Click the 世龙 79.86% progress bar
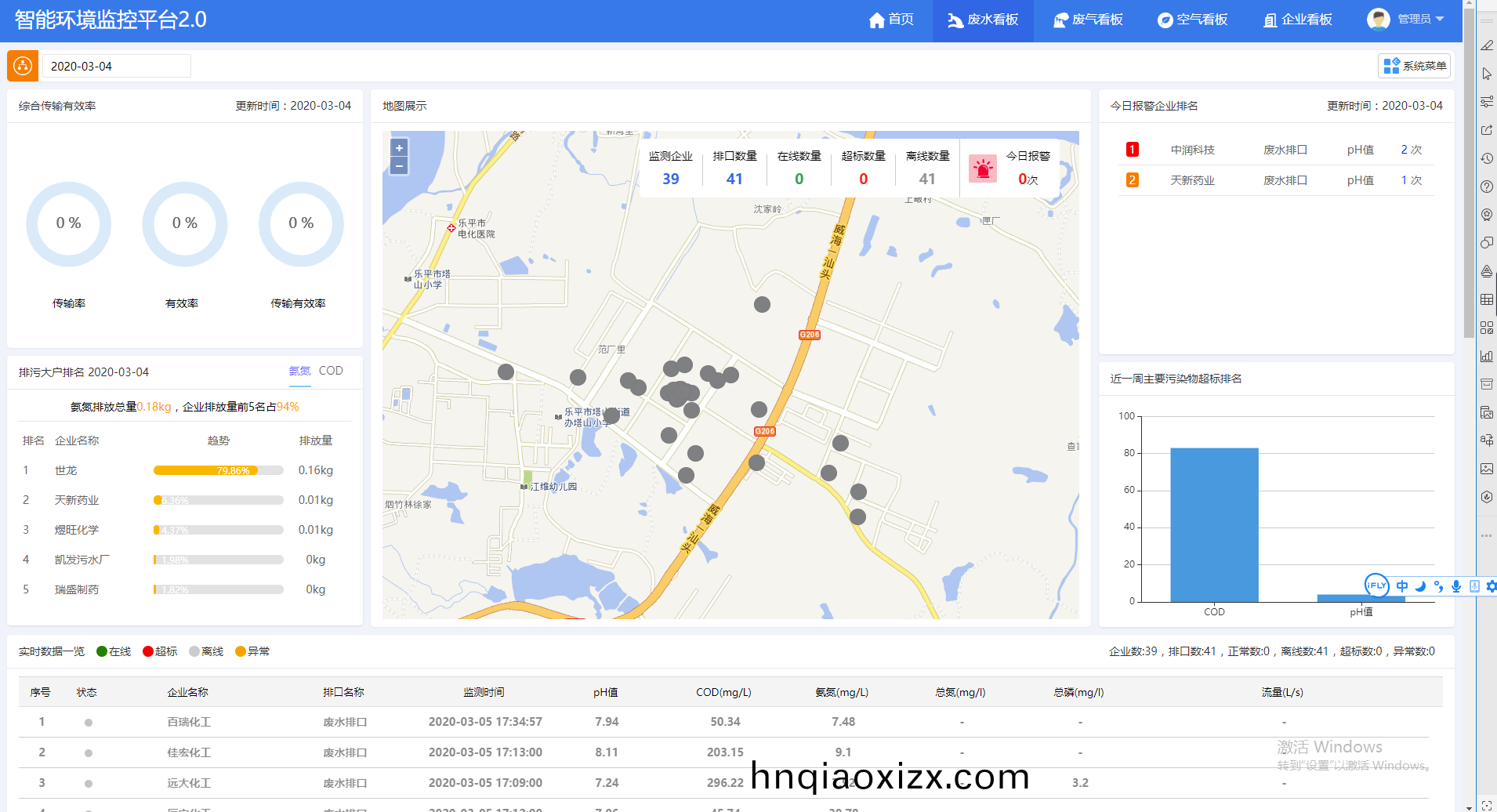The image size is (1497, 812). click(218, 470)
